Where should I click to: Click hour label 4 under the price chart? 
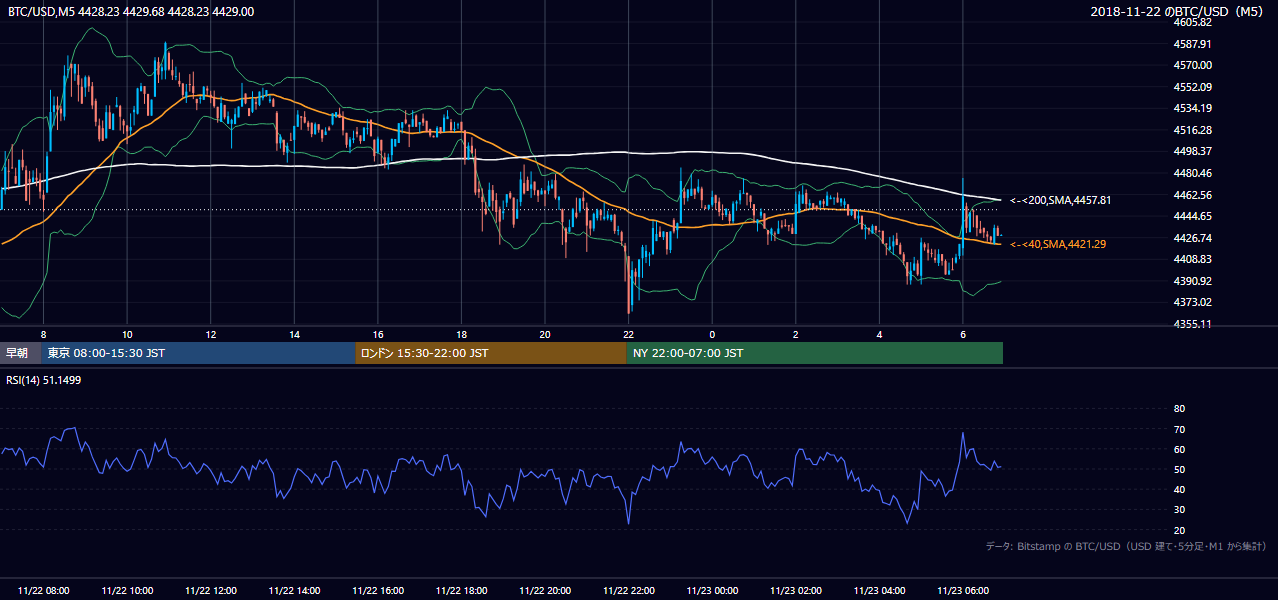tap(879, 334)
